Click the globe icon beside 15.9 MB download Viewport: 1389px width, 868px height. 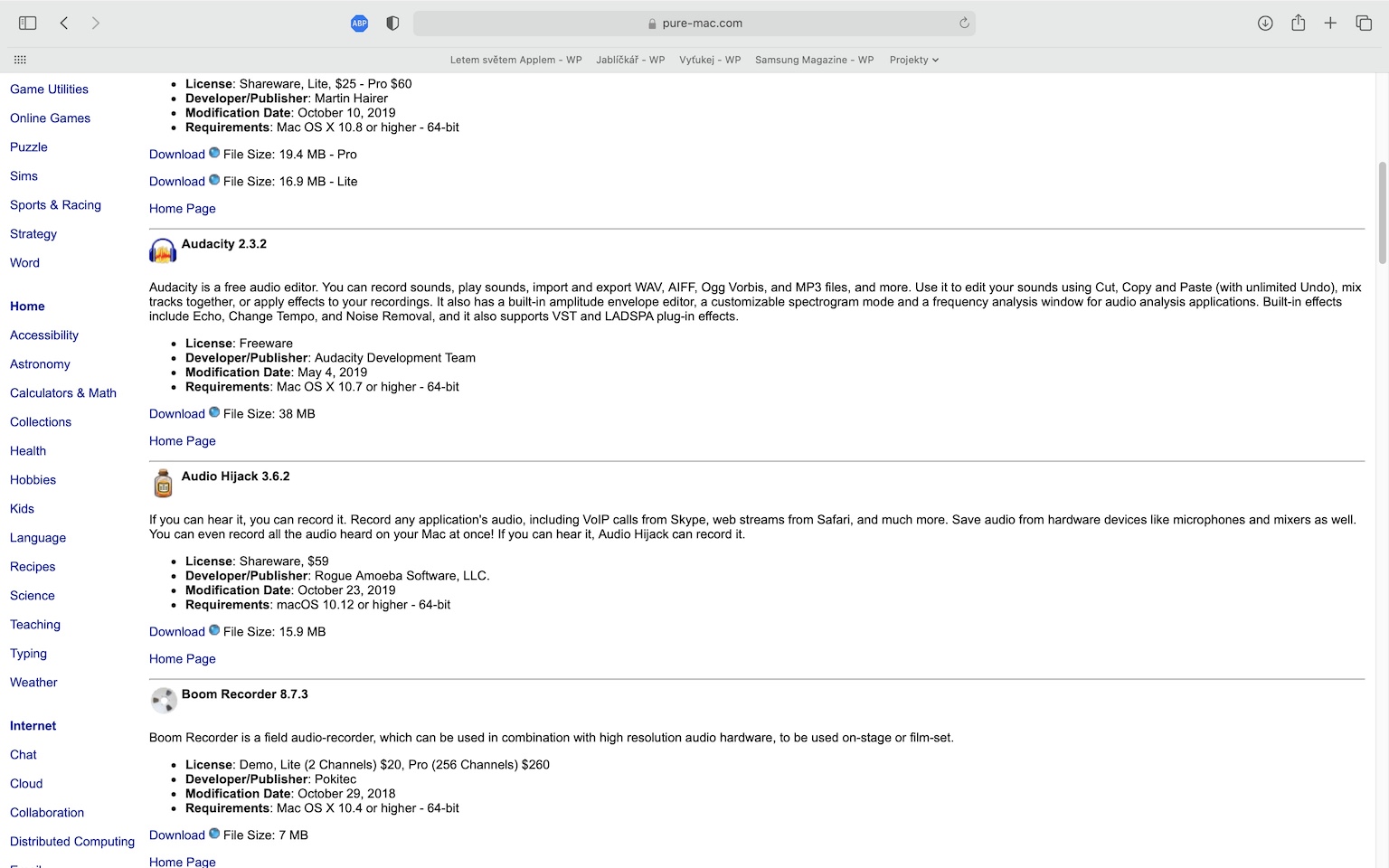pyautogui.click(x=214, y=630)
